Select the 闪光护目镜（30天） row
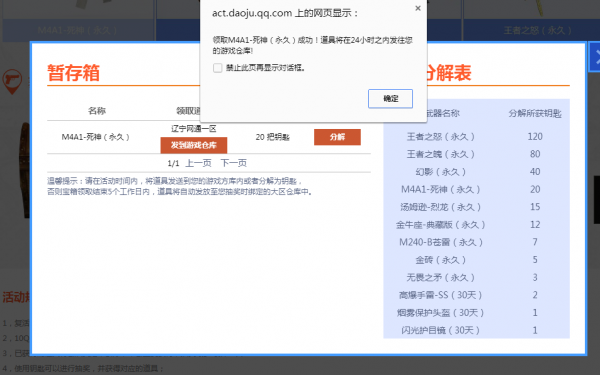 (x=476, y=330)
